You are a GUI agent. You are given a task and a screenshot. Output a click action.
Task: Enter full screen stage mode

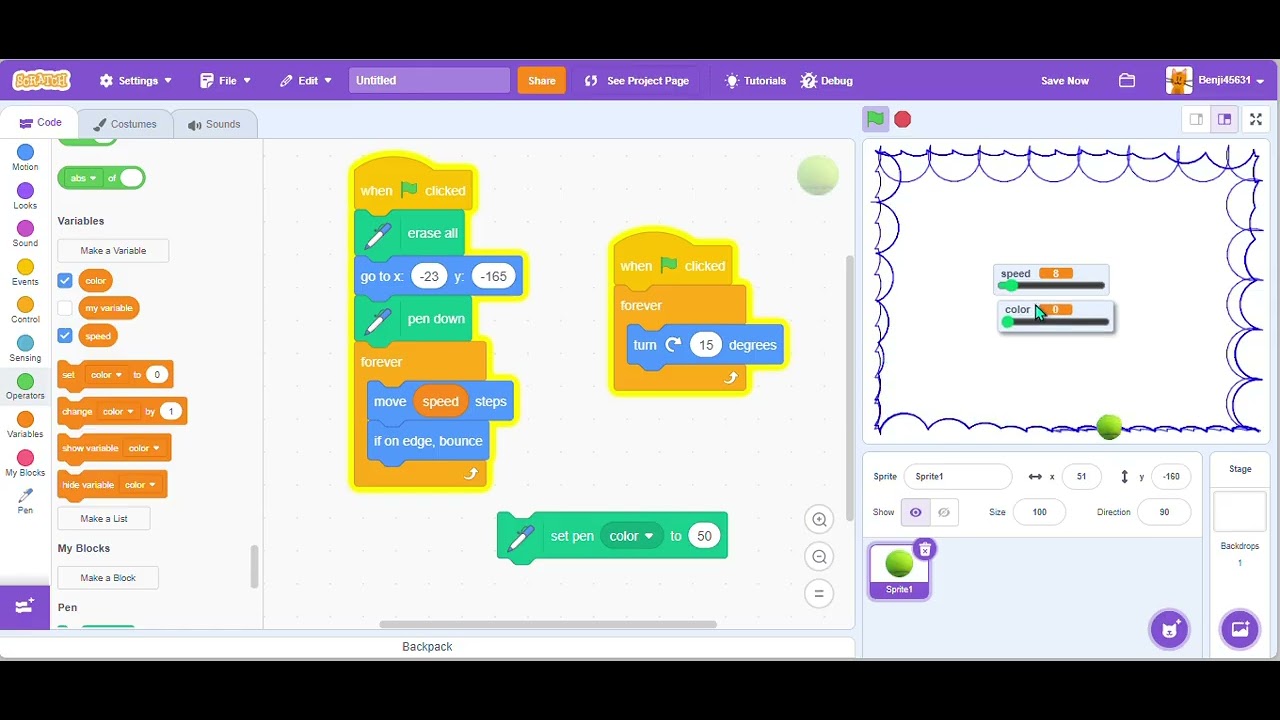point(1256,119)
